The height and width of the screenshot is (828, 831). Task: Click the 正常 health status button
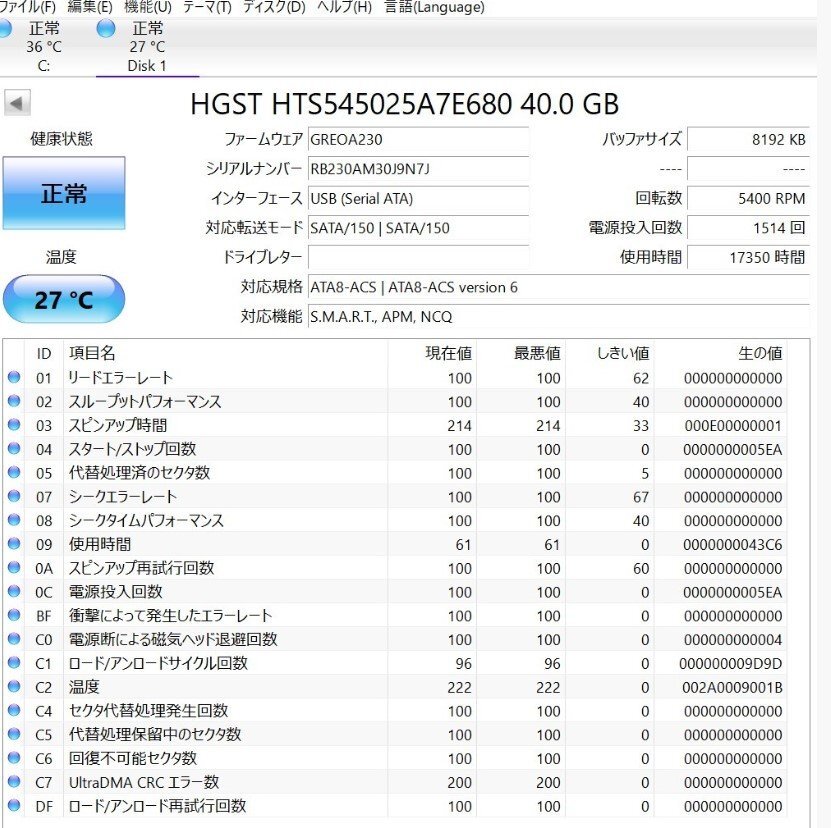64,193
